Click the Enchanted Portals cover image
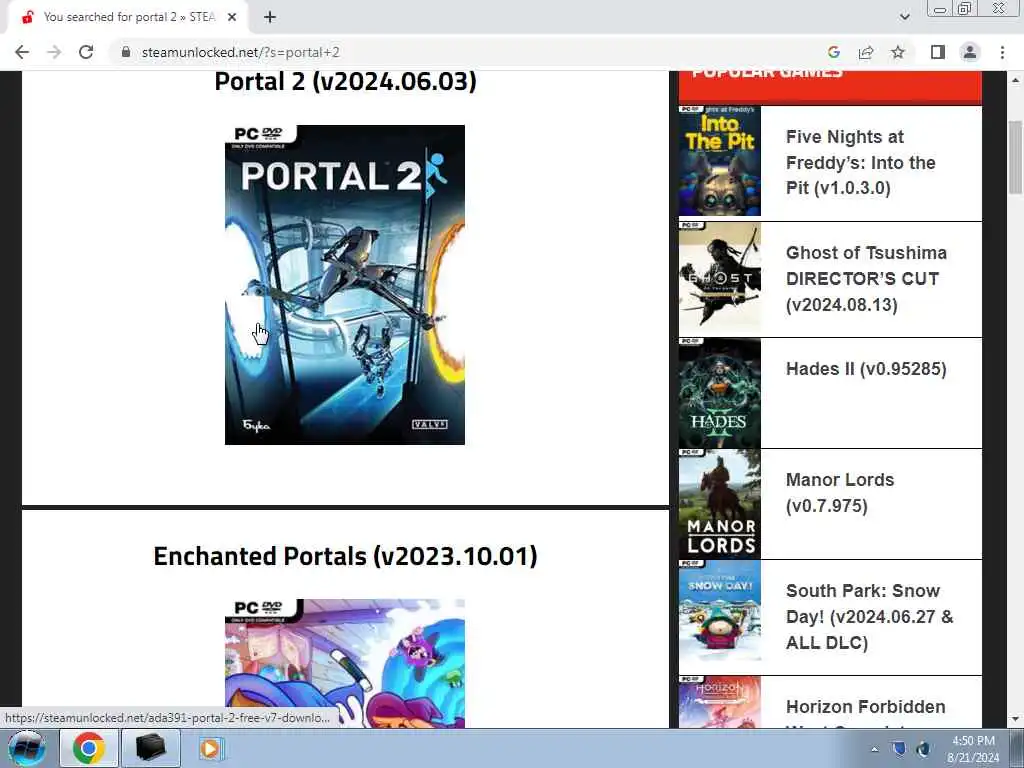 tap(345, 663)
